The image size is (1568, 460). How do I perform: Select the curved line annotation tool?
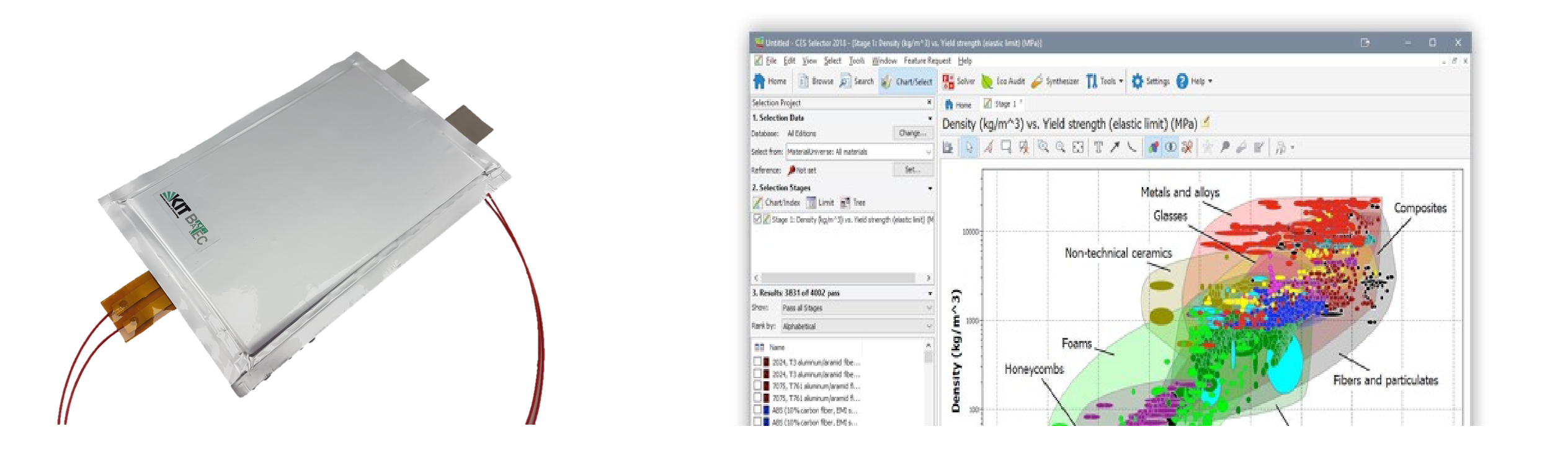[1132, 148]
